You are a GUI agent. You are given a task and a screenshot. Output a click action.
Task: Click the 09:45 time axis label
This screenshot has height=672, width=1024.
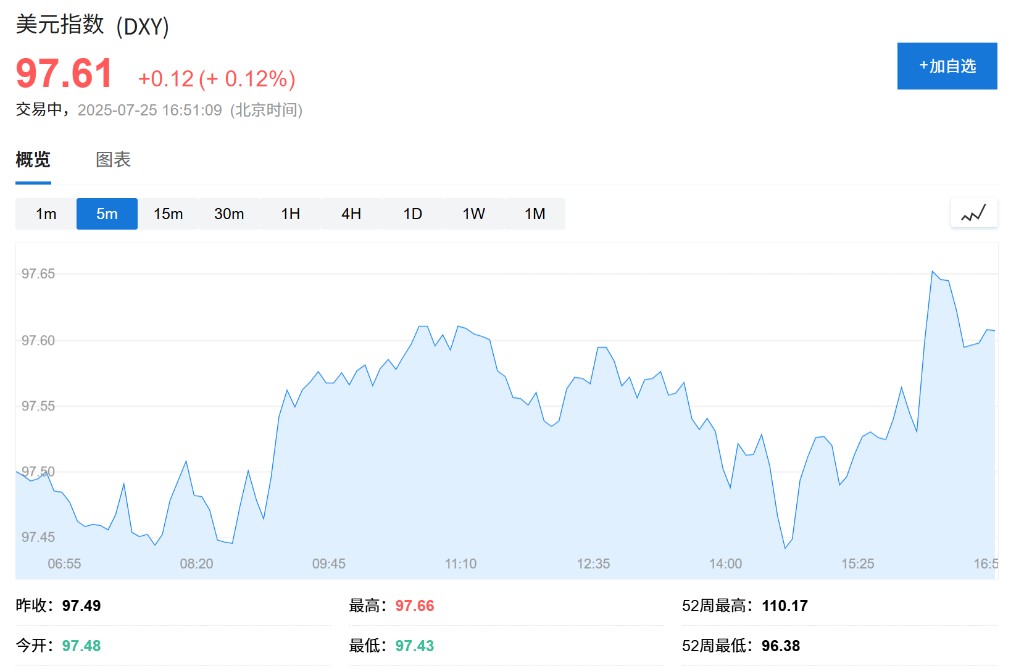coord(328,564)
